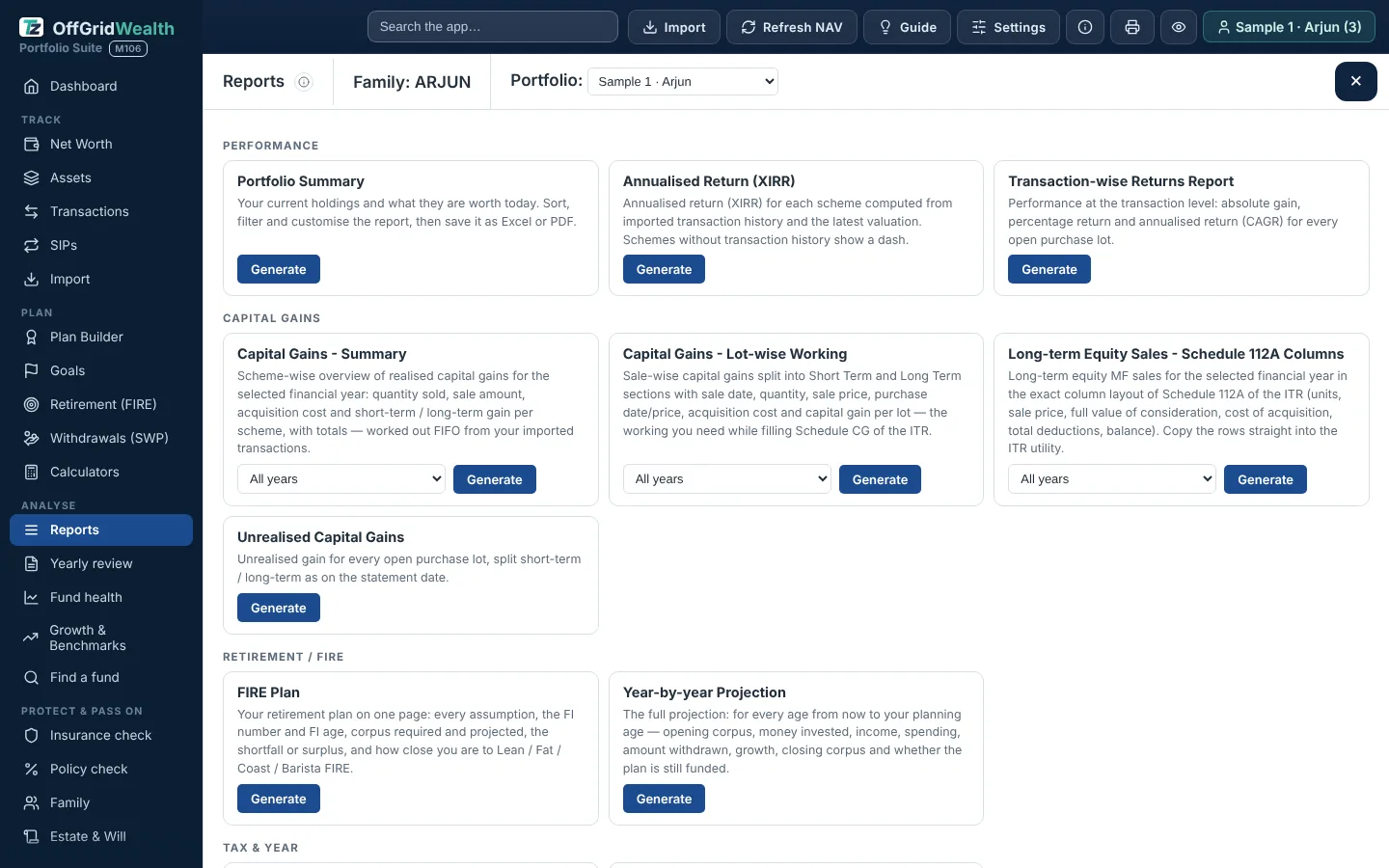Click the Search the app field
Viewport: 1389px width, 868px height.
click(x=493, y=27)
